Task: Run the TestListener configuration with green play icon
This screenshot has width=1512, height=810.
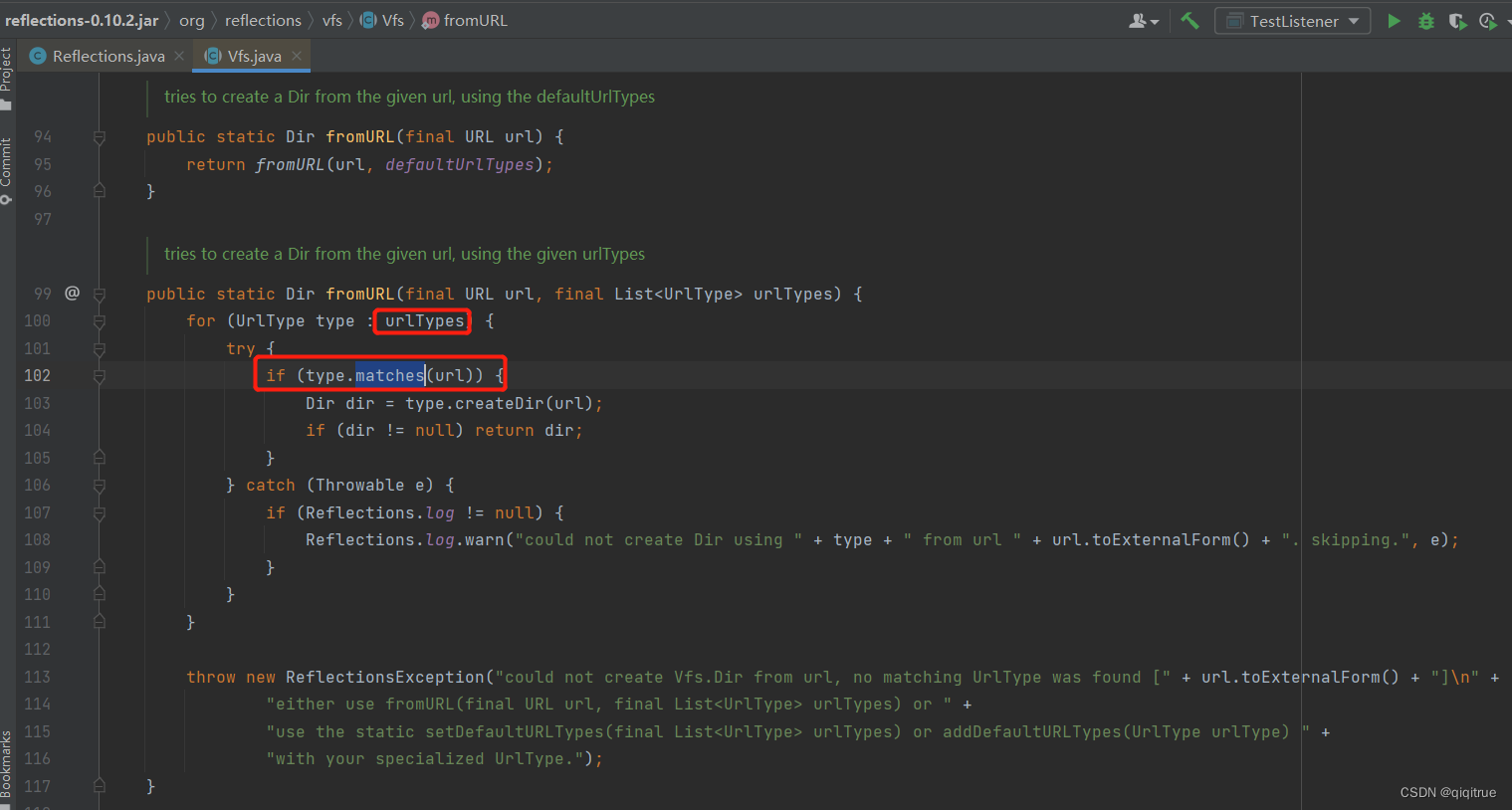Action: [x=1394, y=20]
